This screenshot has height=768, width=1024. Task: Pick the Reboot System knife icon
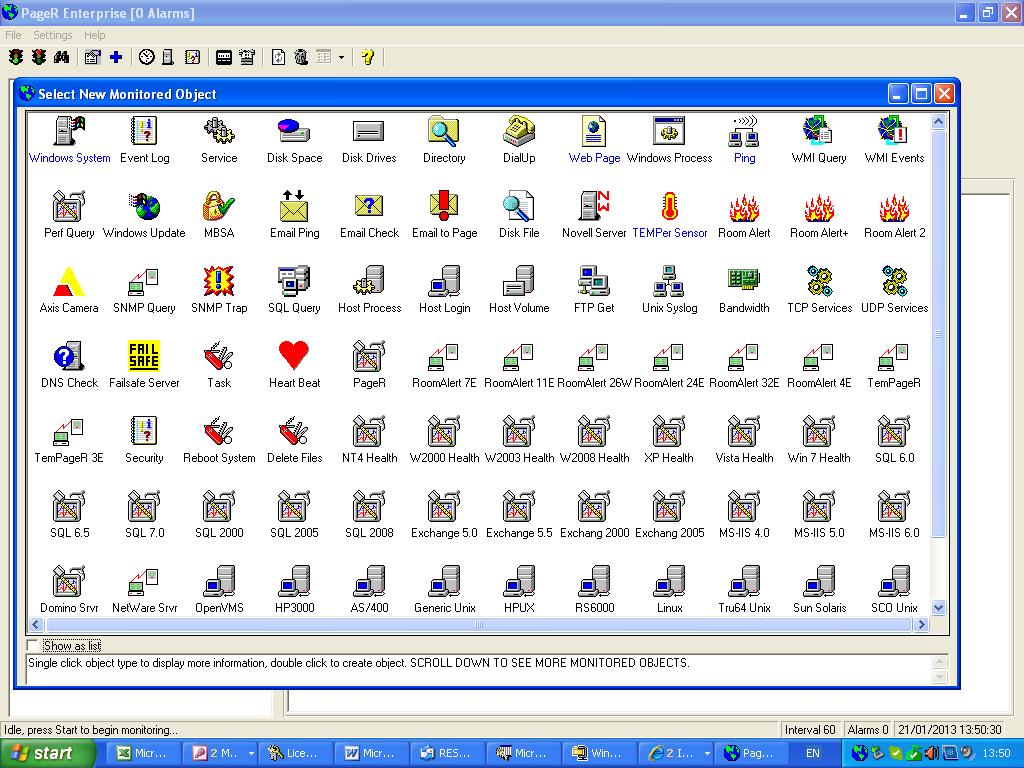click(x=219, y=432)
